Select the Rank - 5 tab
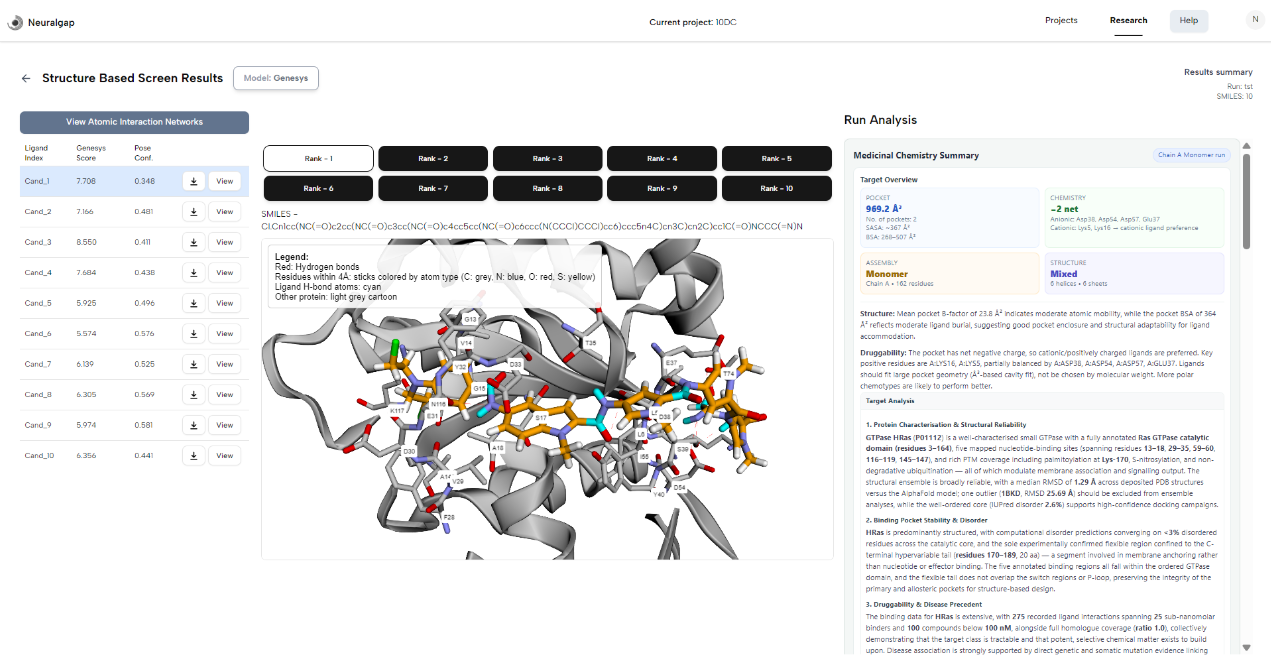Image resolution: width=1271 pixels, height=672 pixels. pos(777,158)
